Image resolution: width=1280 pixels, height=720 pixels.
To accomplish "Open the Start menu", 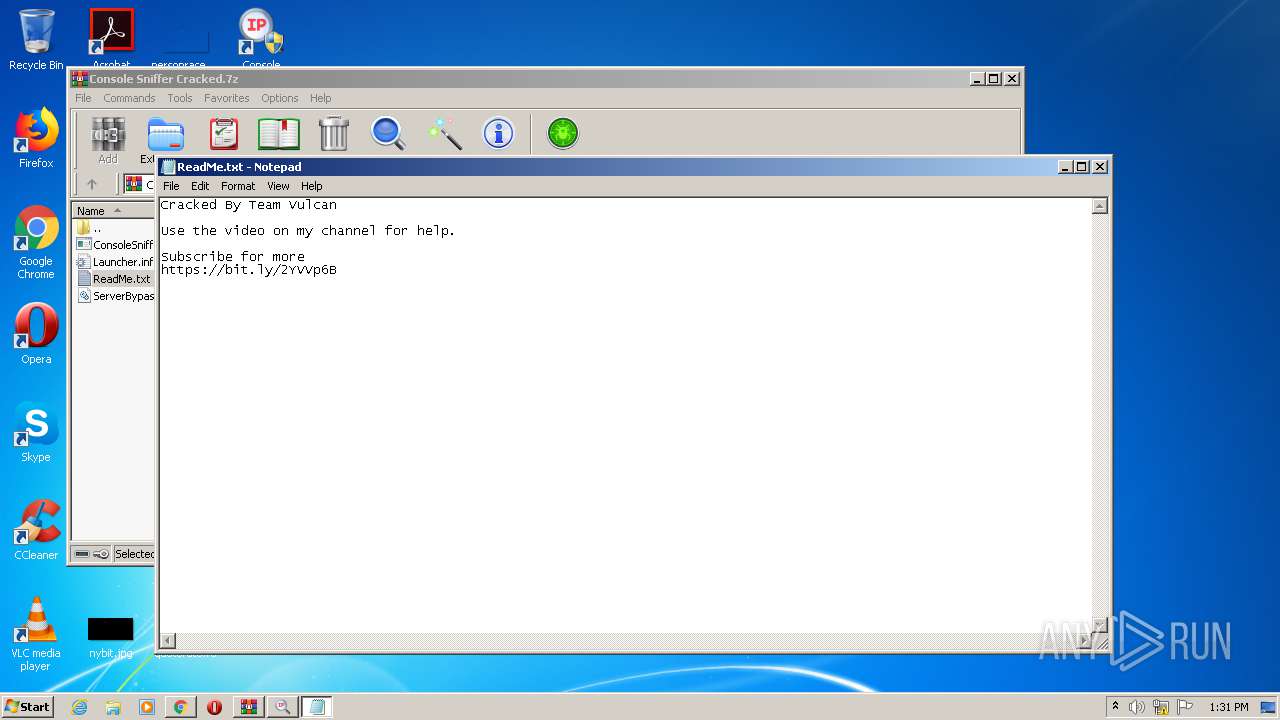I will pyautogui.click(x=27, y=706).
